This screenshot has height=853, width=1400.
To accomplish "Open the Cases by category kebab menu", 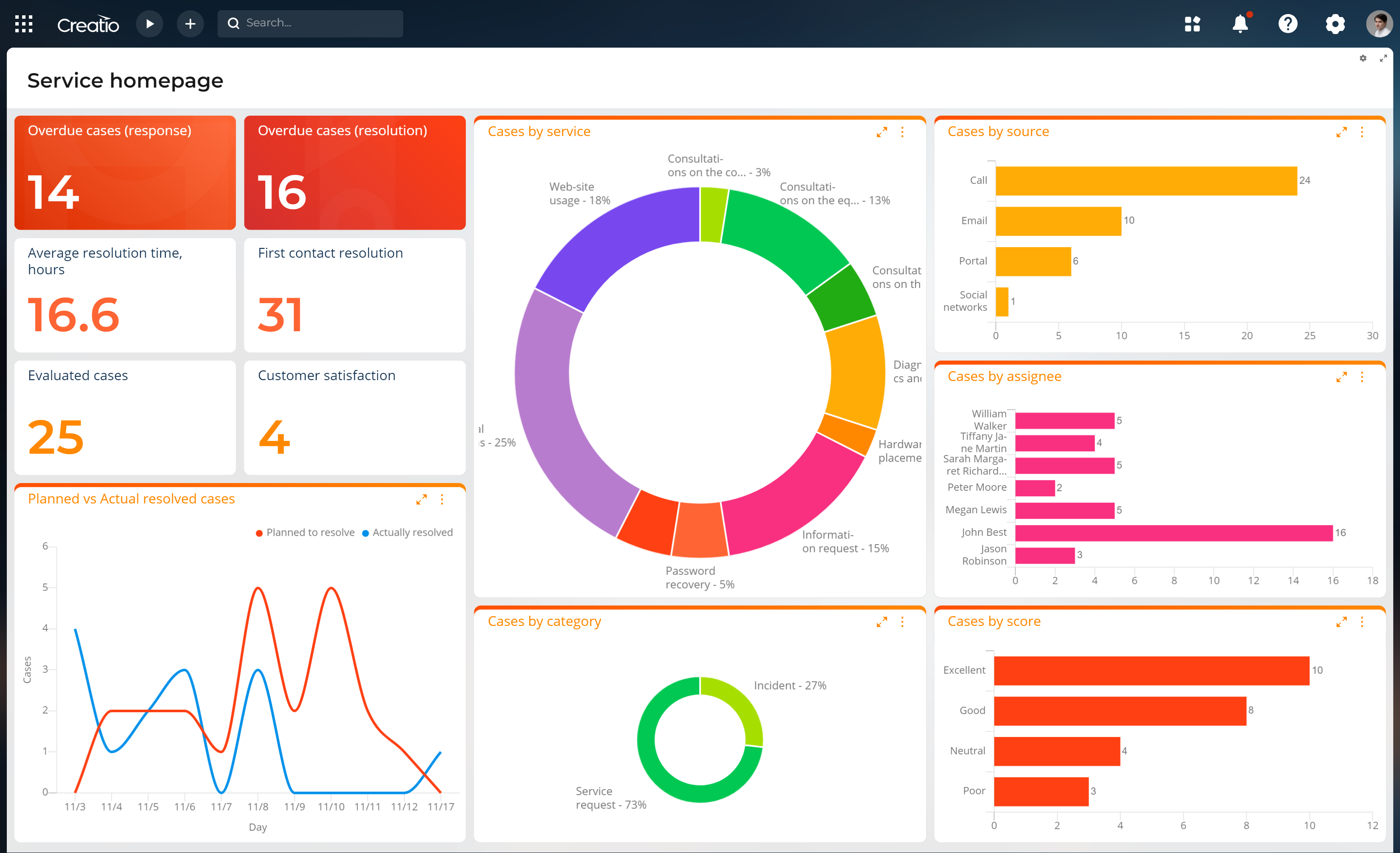I will (903, 622).
